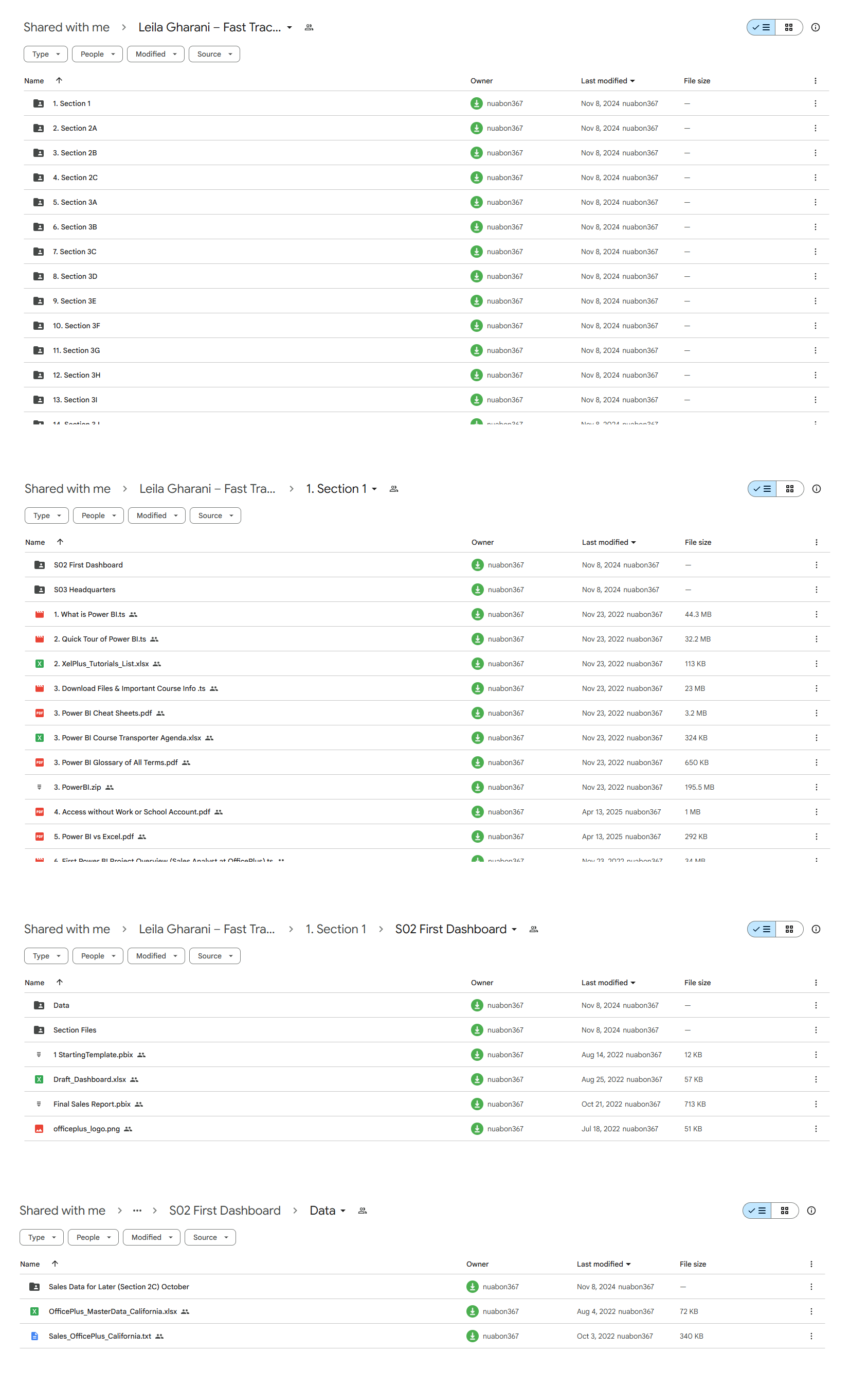The image size is (868, 1387).
Task: Click S02 First Dashboard in the Data view breadcrumb
Action: point(225,1211)
